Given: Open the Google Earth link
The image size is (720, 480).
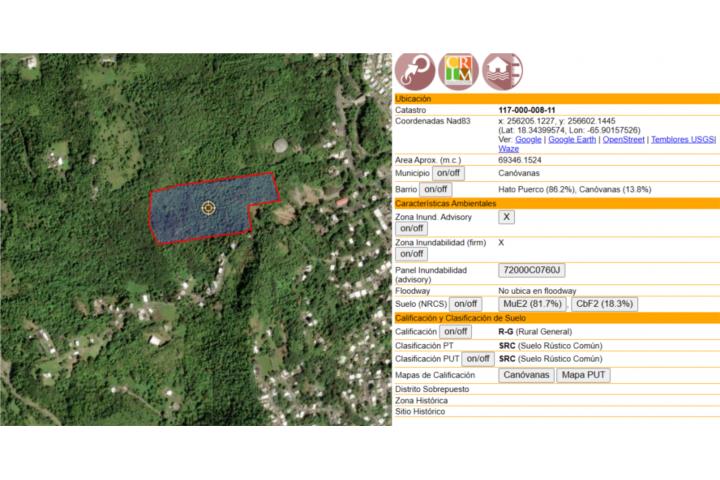Looking at the screenshot, I should (571, 139).
